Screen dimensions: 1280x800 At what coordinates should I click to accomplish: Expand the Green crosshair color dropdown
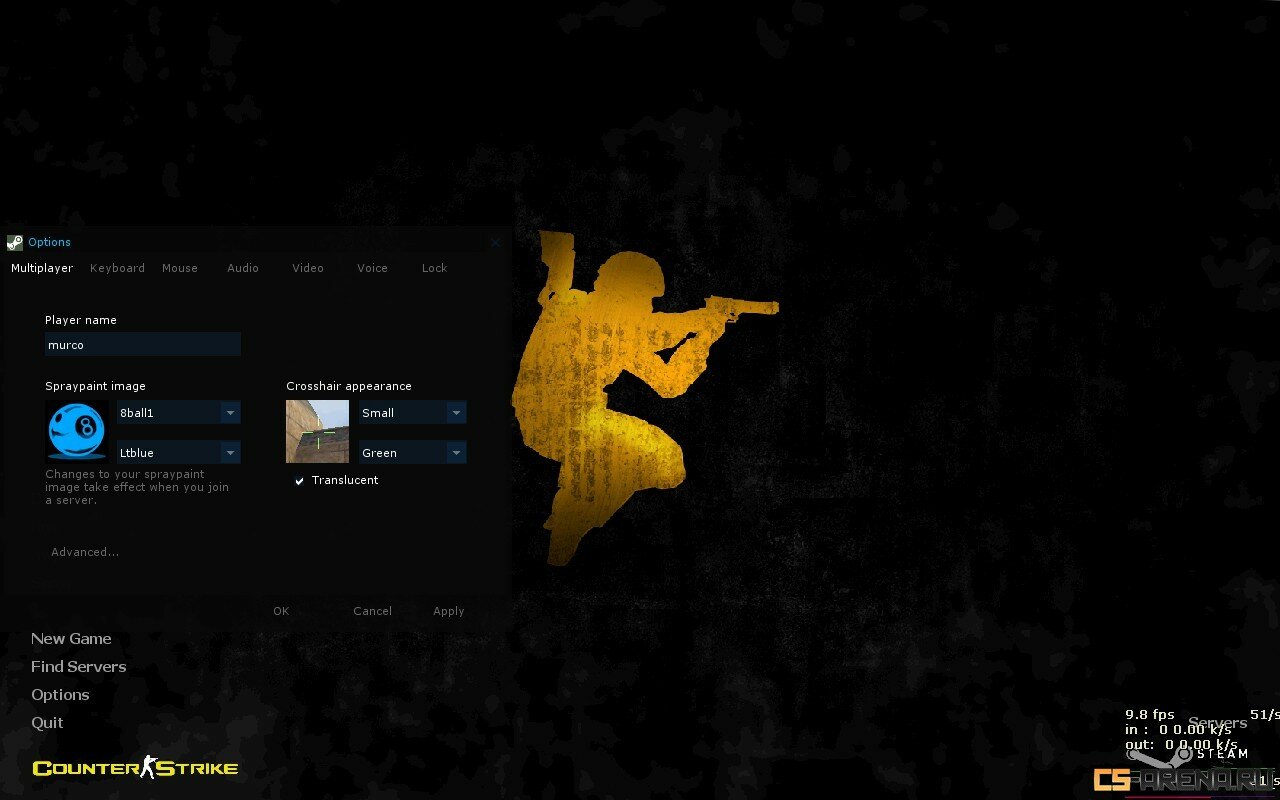pyautogui.click(x=456, y=453)
